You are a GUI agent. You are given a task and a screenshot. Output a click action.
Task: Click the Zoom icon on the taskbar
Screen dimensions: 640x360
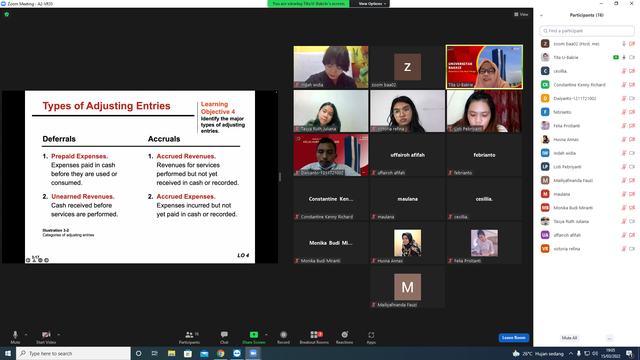tap(253, 353)
